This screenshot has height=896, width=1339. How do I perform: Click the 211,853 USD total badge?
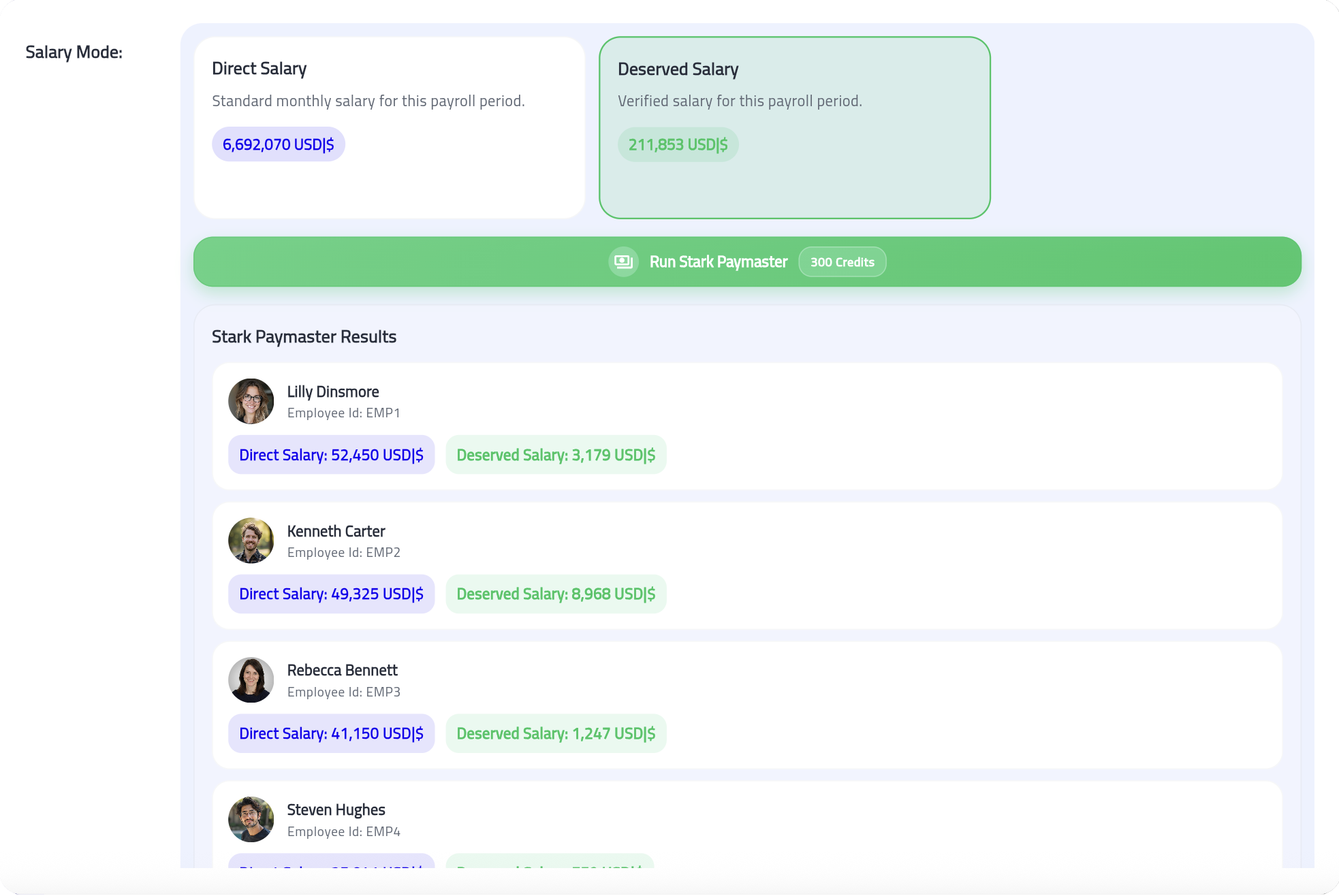pyautogui.click(x=678, y=145)
